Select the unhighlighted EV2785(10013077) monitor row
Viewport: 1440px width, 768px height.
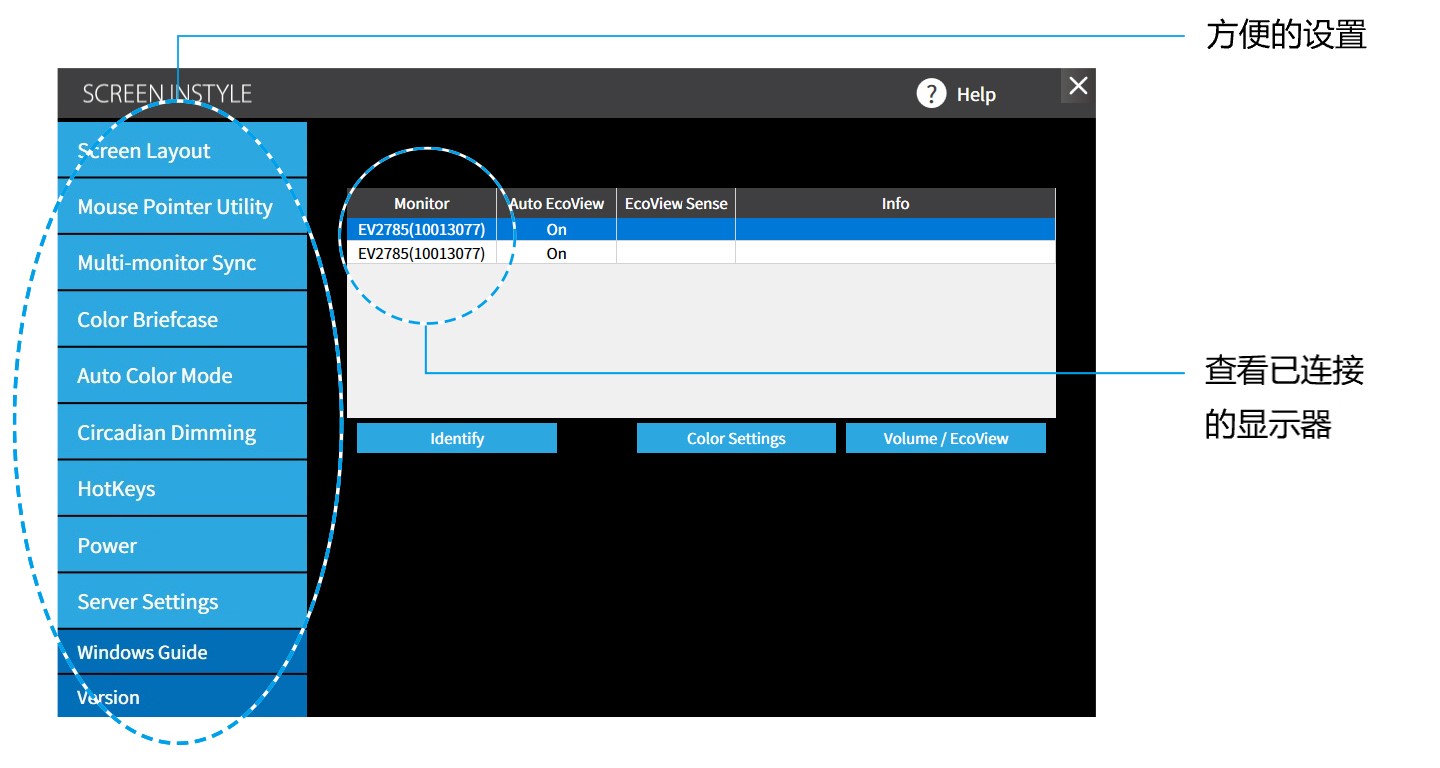pos(701,253)
